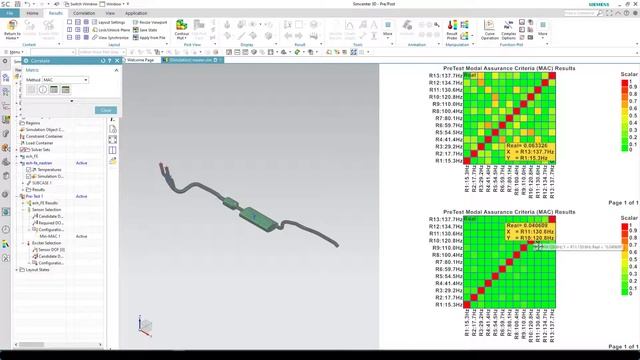640x360 pixels.
Task: Select Exciter Selection tree item
Action: [46, 243]
